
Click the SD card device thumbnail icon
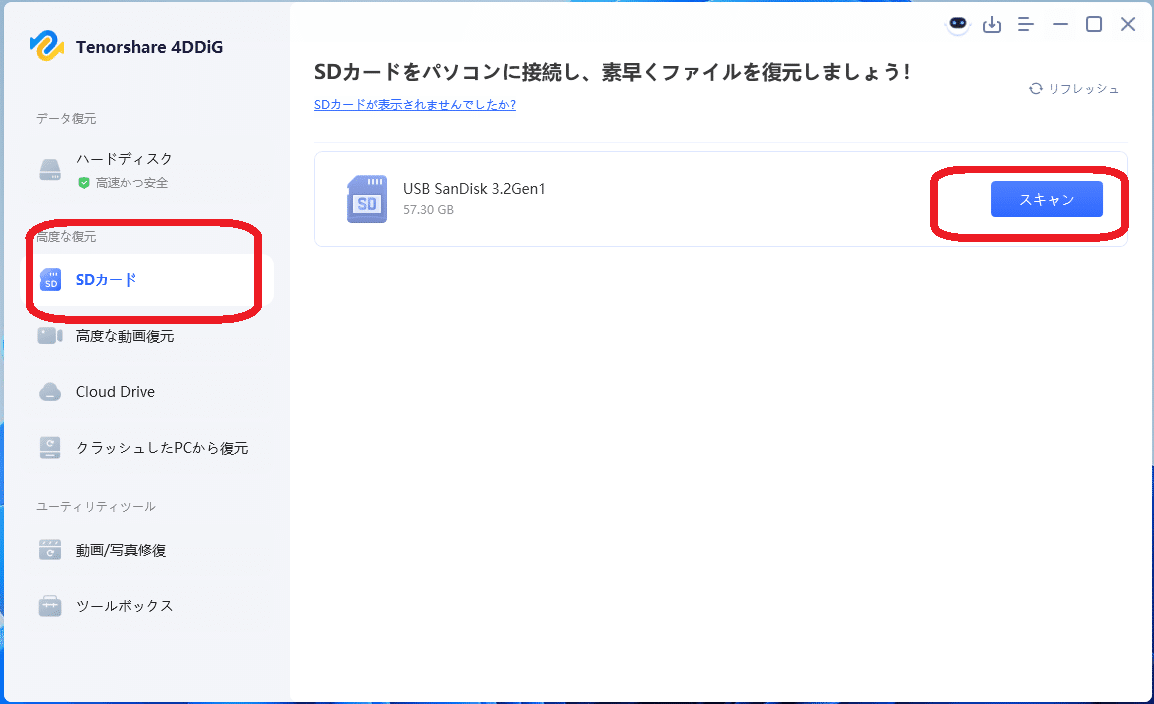point(366,198)
